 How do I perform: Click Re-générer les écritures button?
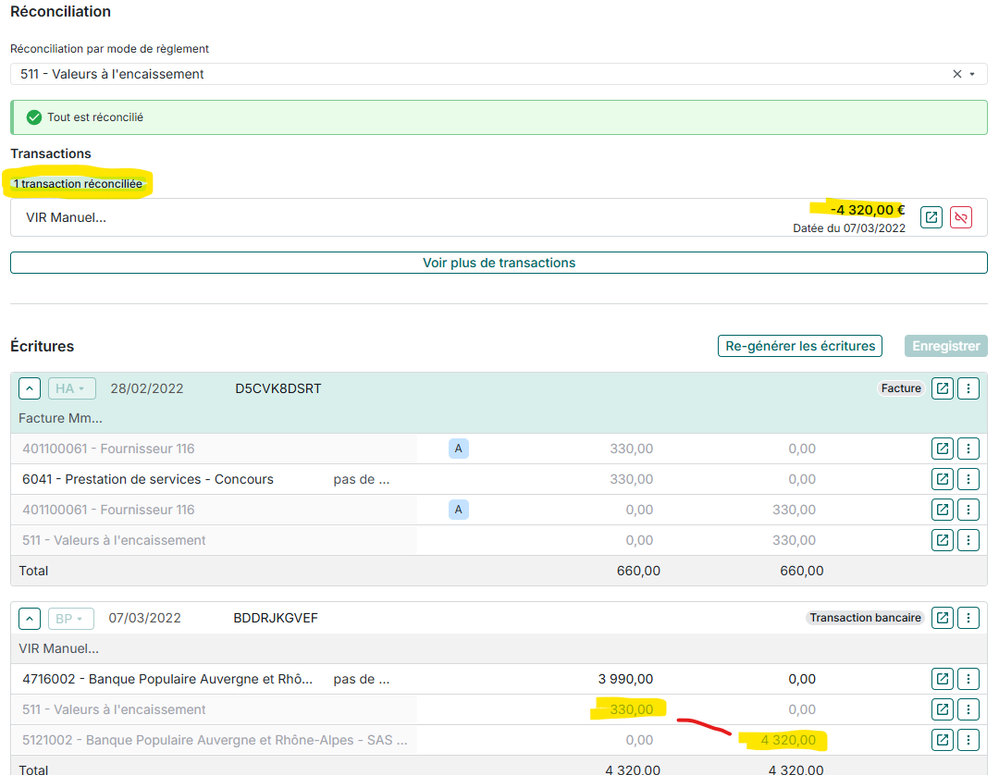[799, 346]
